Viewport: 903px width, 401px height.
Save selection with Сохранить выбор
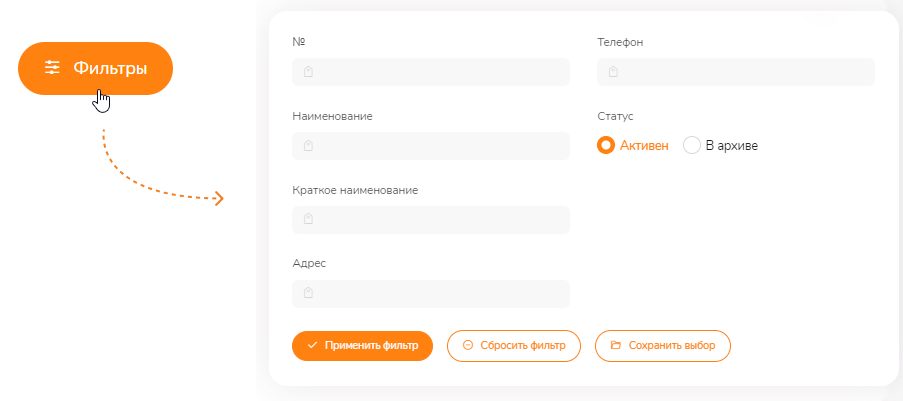pos(663,346)
